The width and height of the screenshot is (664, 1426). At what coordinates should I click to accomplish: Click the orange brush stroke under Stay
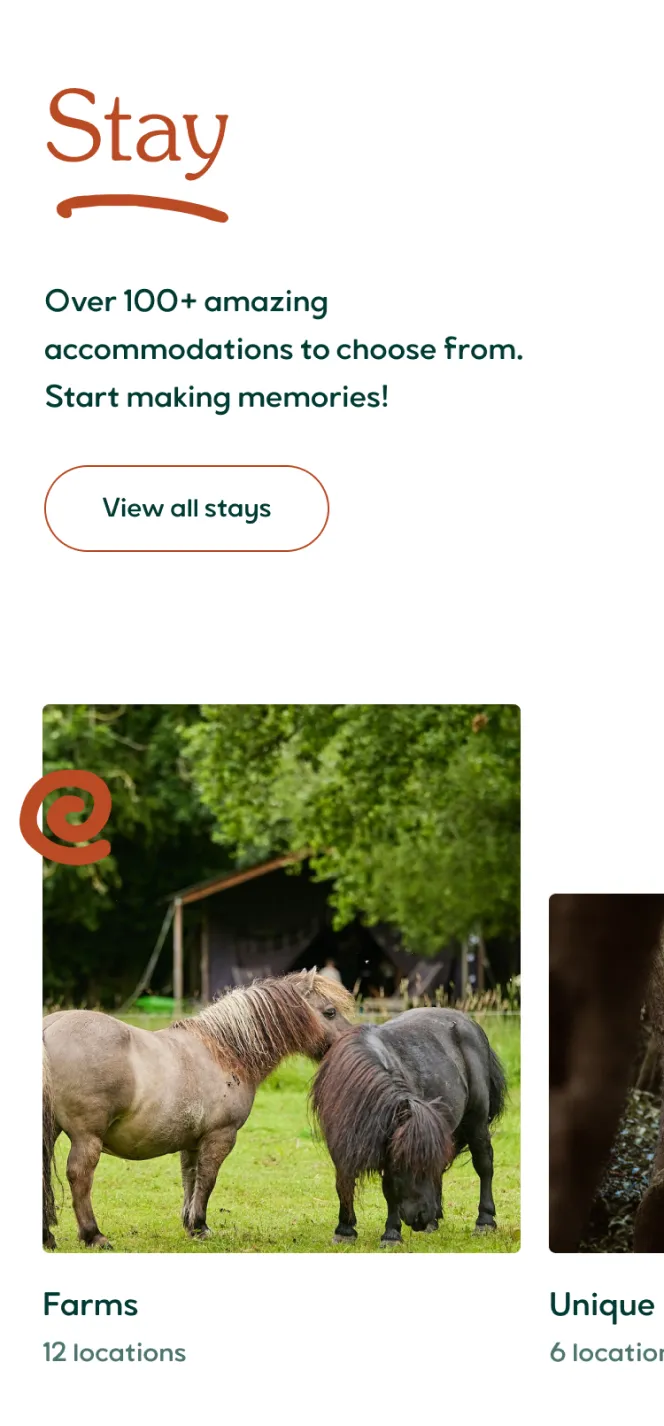point(142,207)
